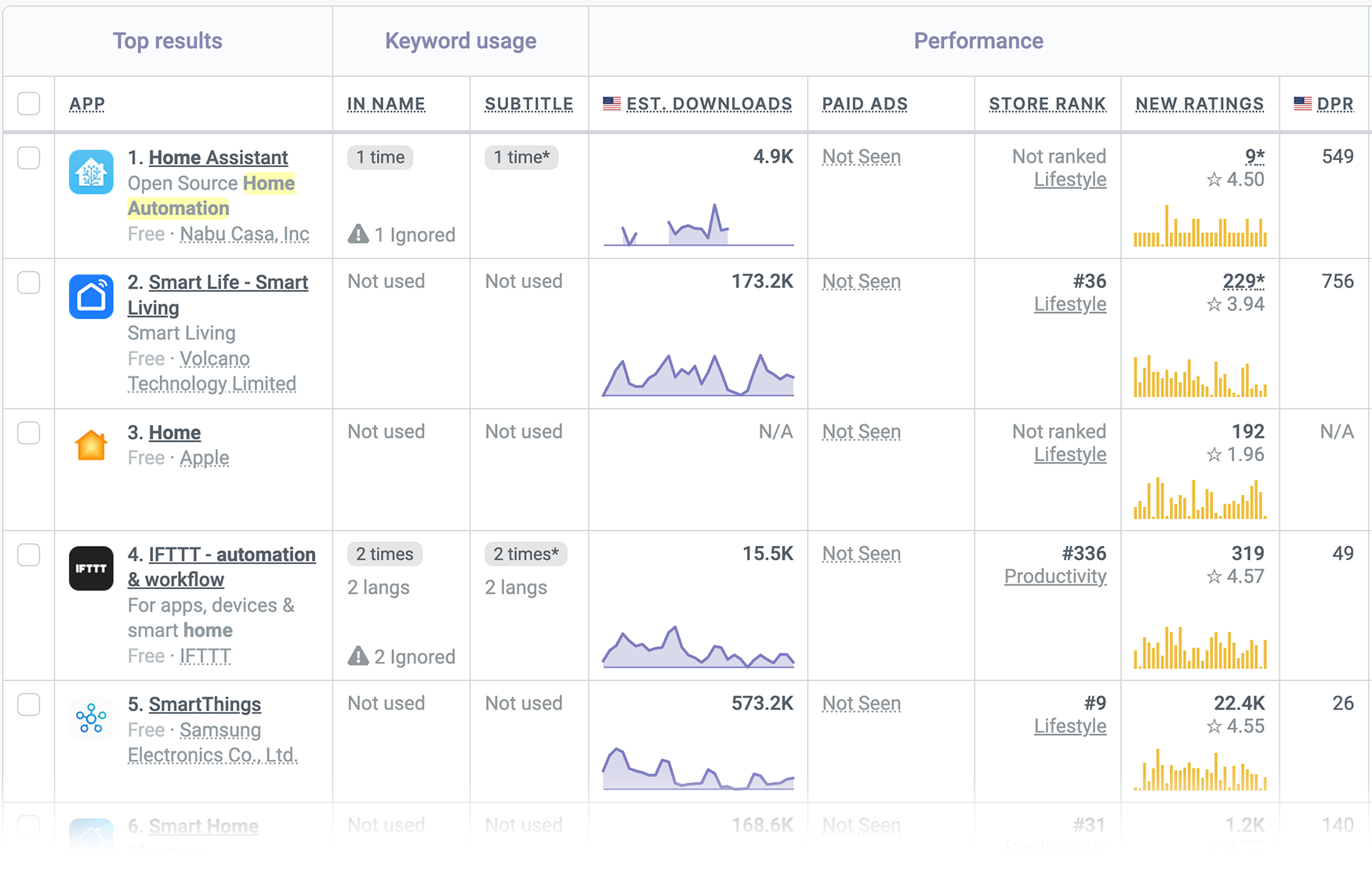View Smart Life downloads trend chart

click(699, 375)
